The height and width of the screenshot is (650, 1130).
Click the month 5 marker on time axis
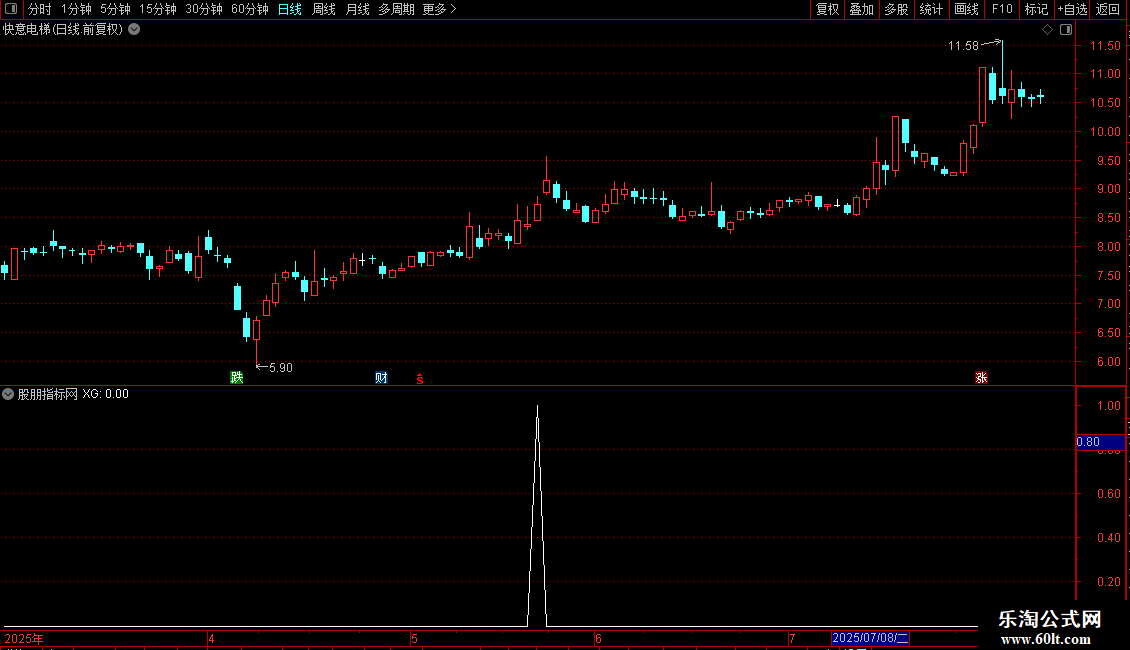(414, 638)
